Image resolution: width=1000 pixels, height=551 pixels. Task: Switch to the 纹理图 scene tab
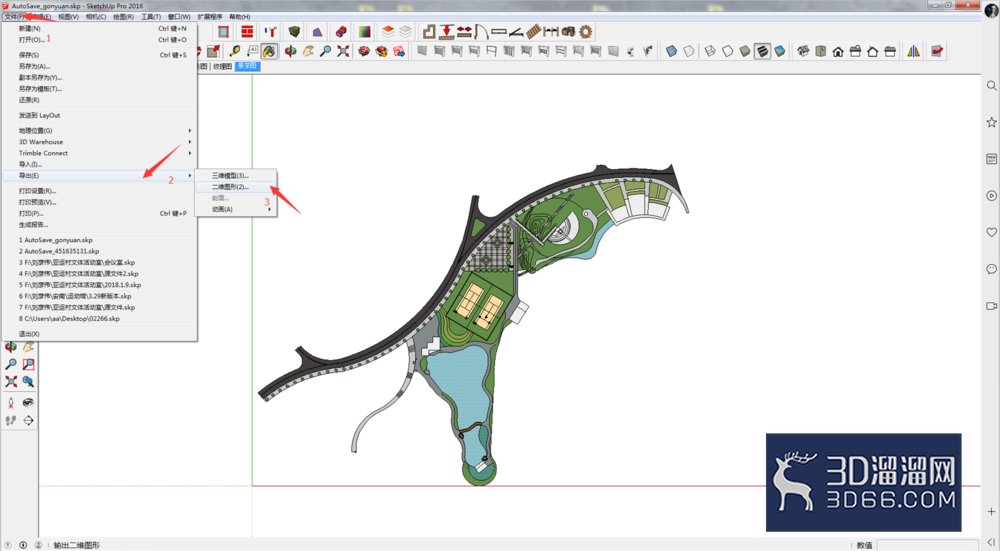click(222, 66)
